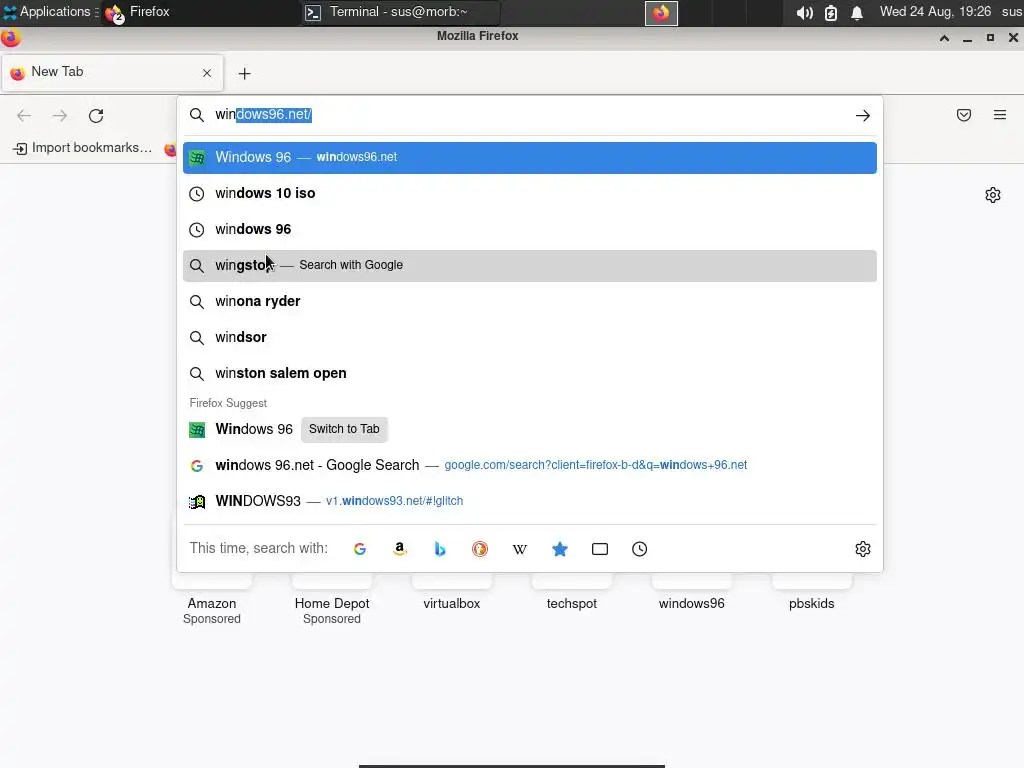Image resolution: width=1024 pixels, height=768 pixels.
Task: Click the Firefox Suggest section label
Action: coord(228,403)
